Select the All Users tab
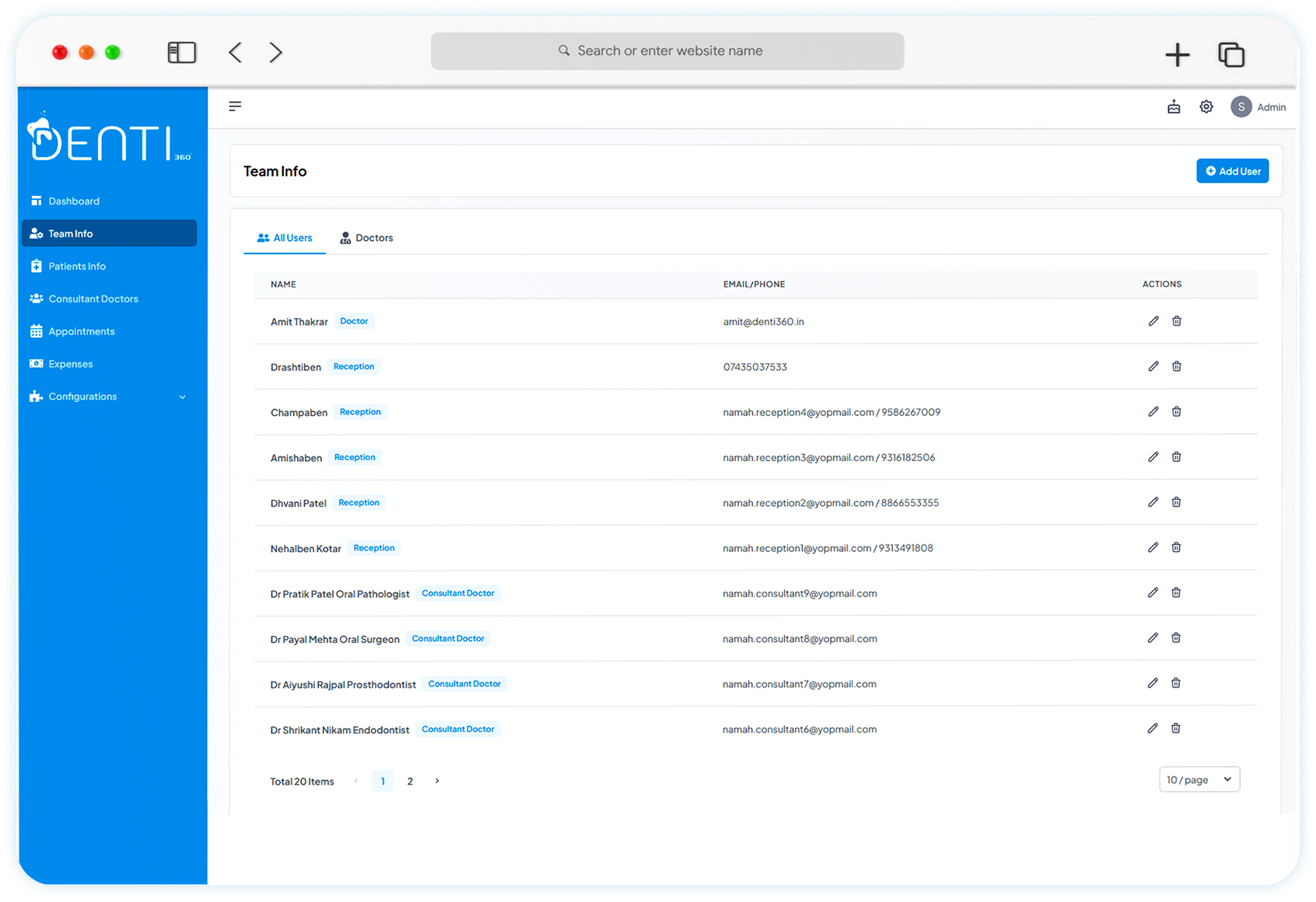This screenshot has width=1316, height=902. click(285, 237)
